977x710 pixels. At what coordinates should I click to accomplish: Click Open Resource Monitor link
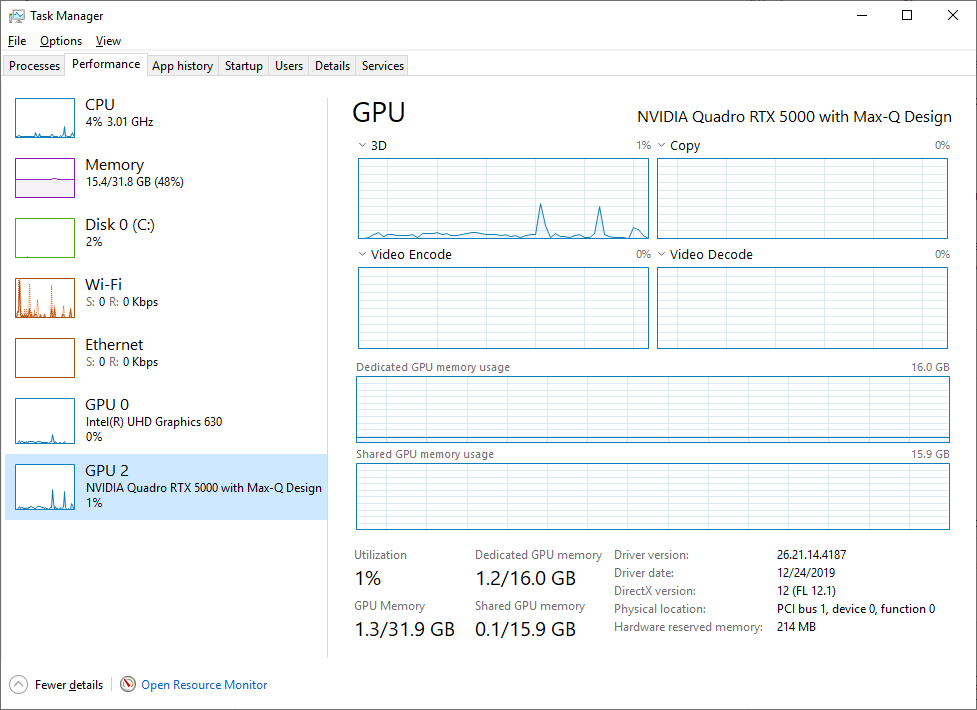pyautogui.click(x=203, y=685)
